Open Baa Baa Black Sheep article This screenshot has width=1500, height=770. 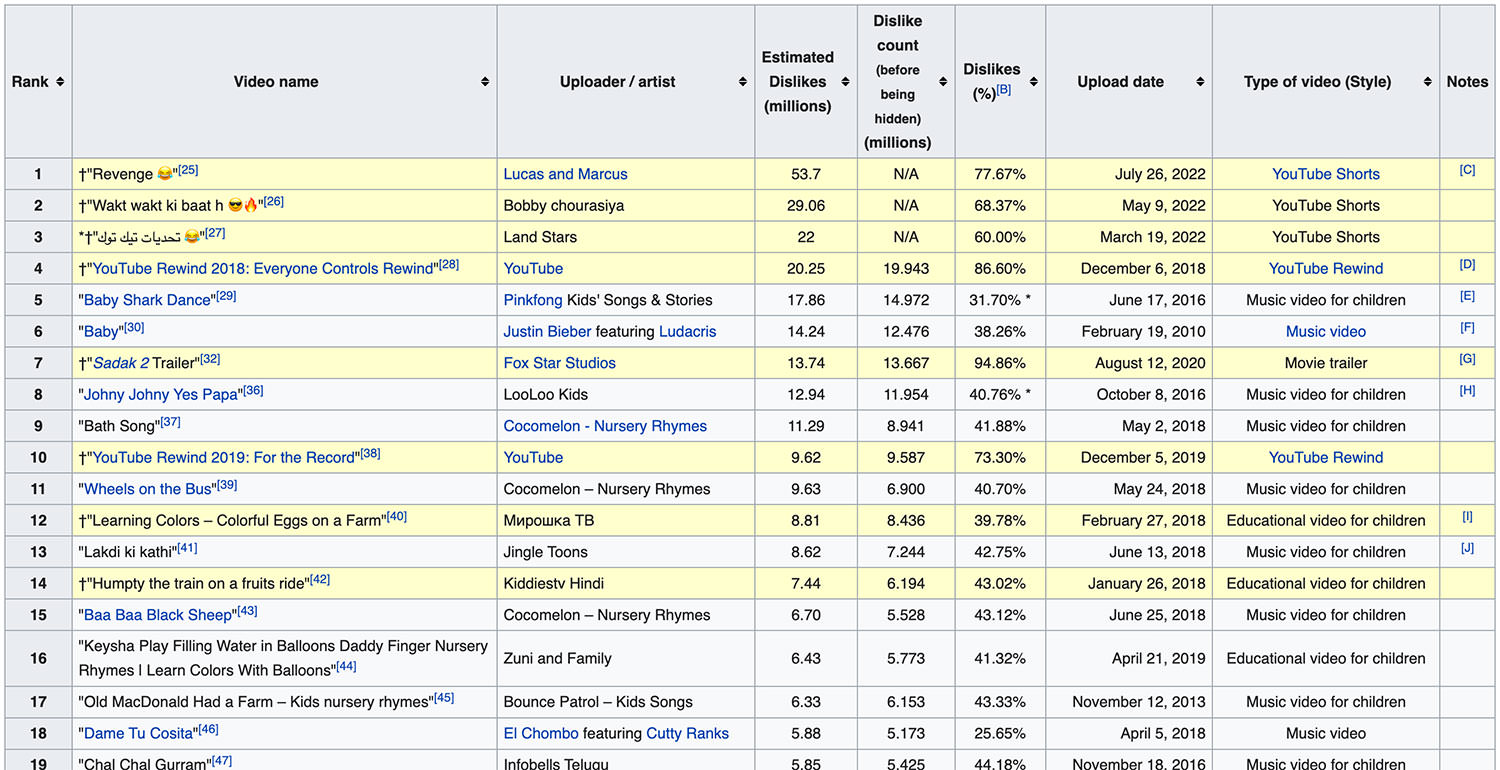coord(158,615)
